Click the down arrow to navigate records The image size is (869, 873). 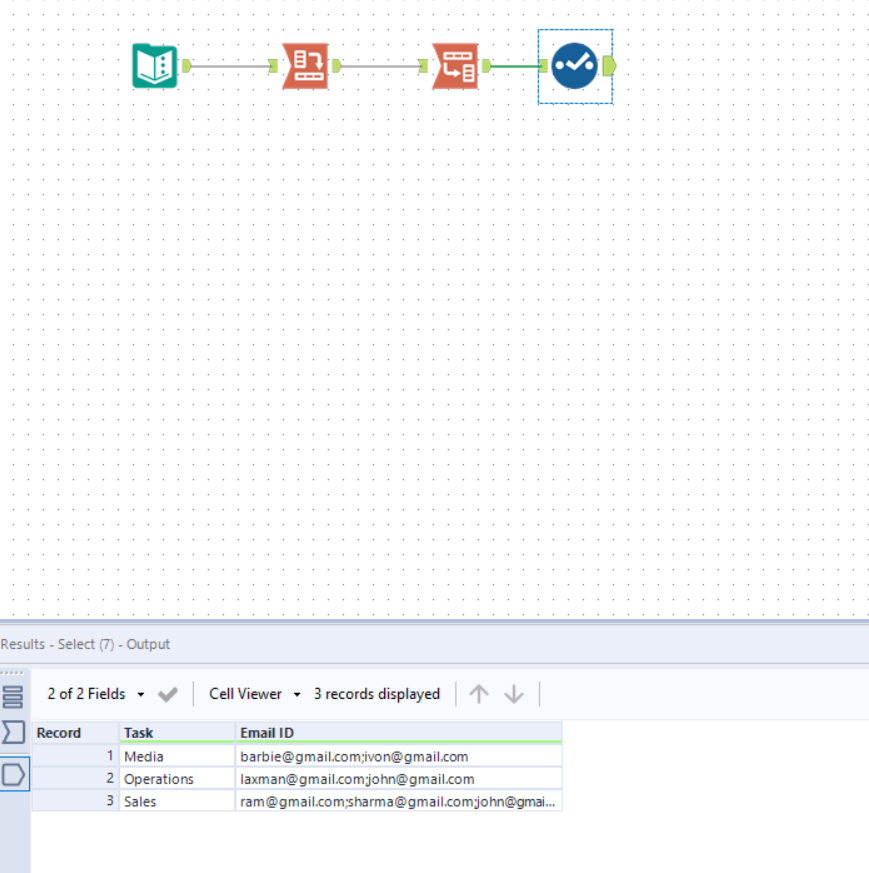[514, 694]
